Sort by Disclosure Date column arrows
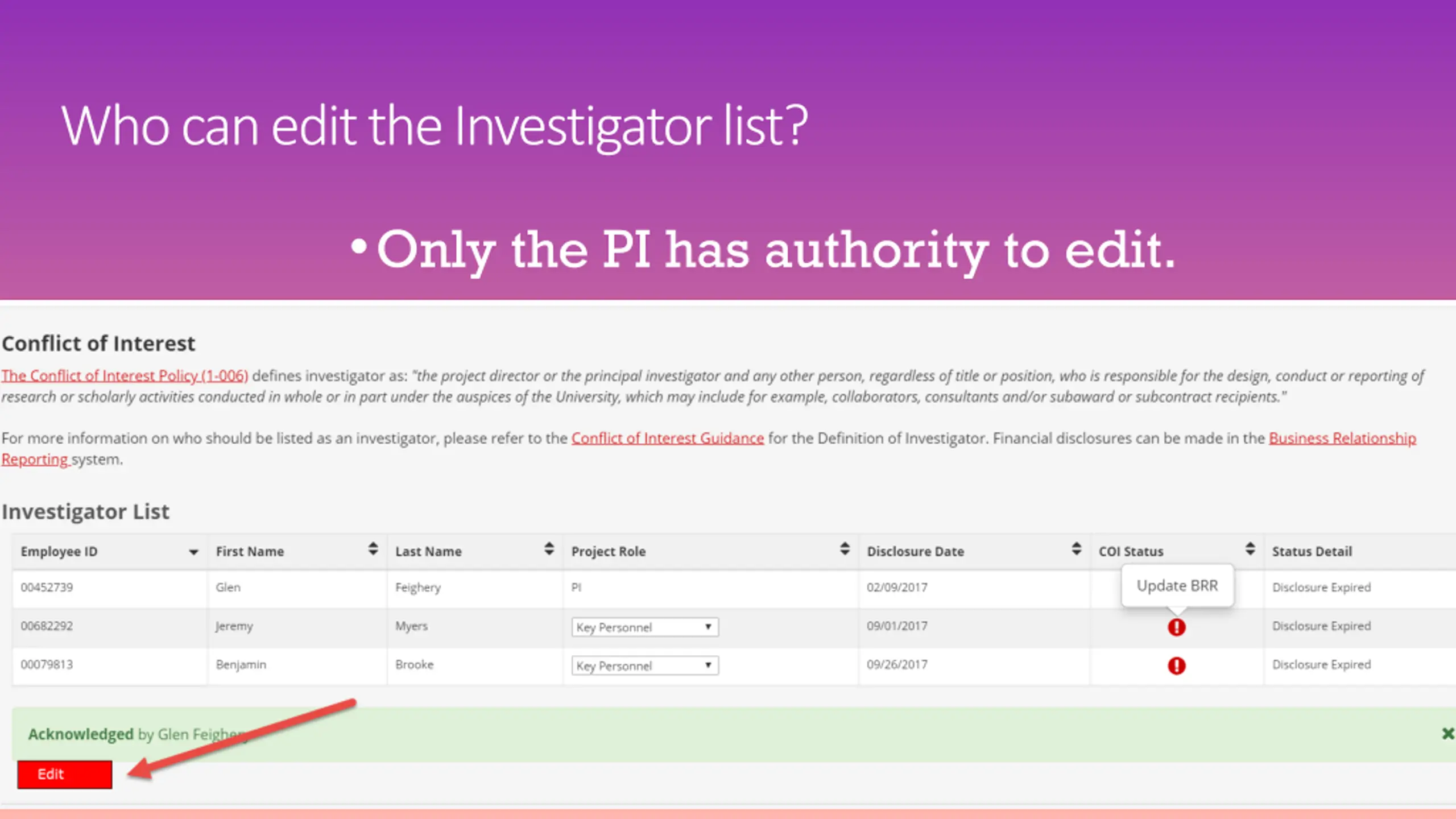 coord(1076,549)
